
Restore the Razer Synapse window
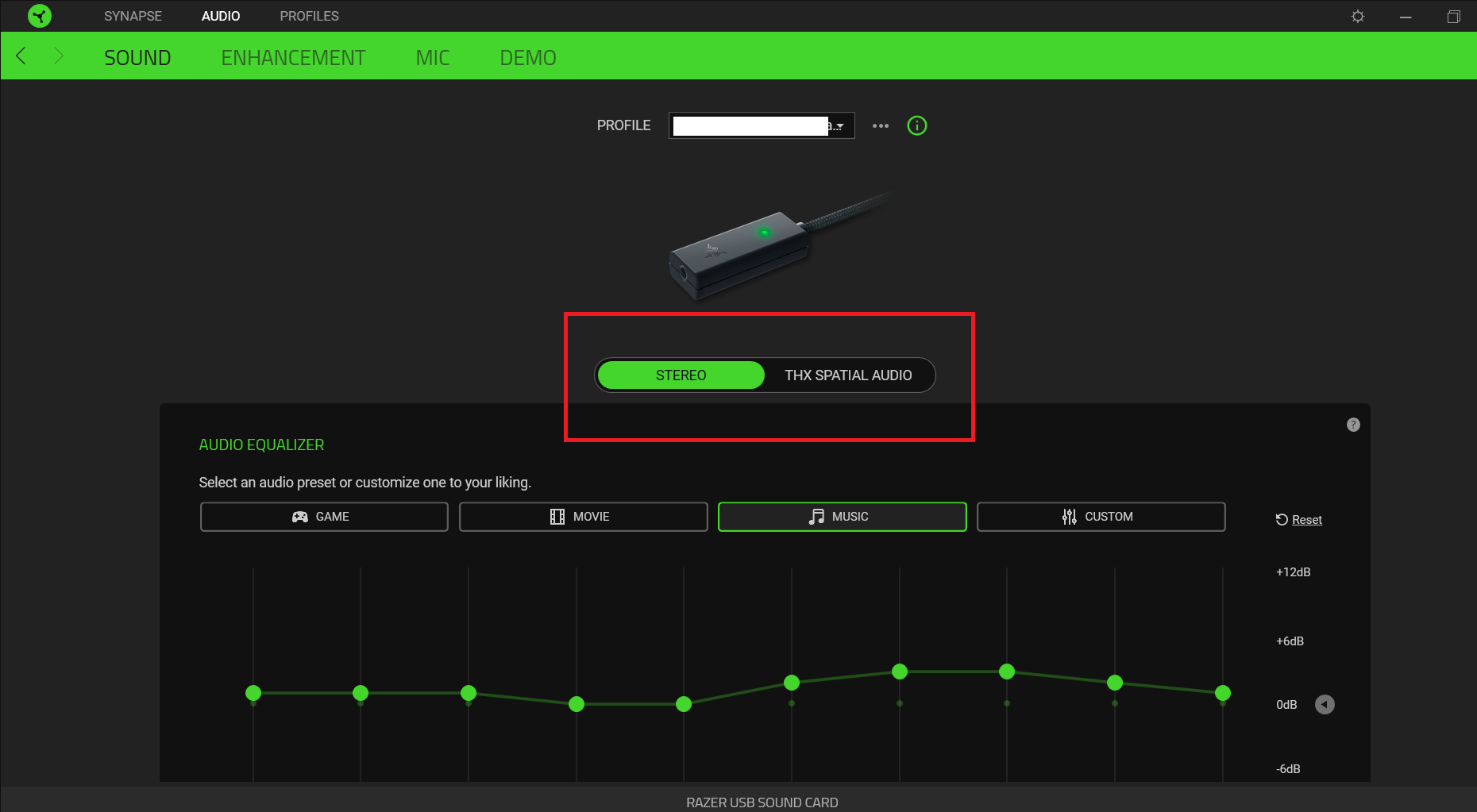point(1454,17)
